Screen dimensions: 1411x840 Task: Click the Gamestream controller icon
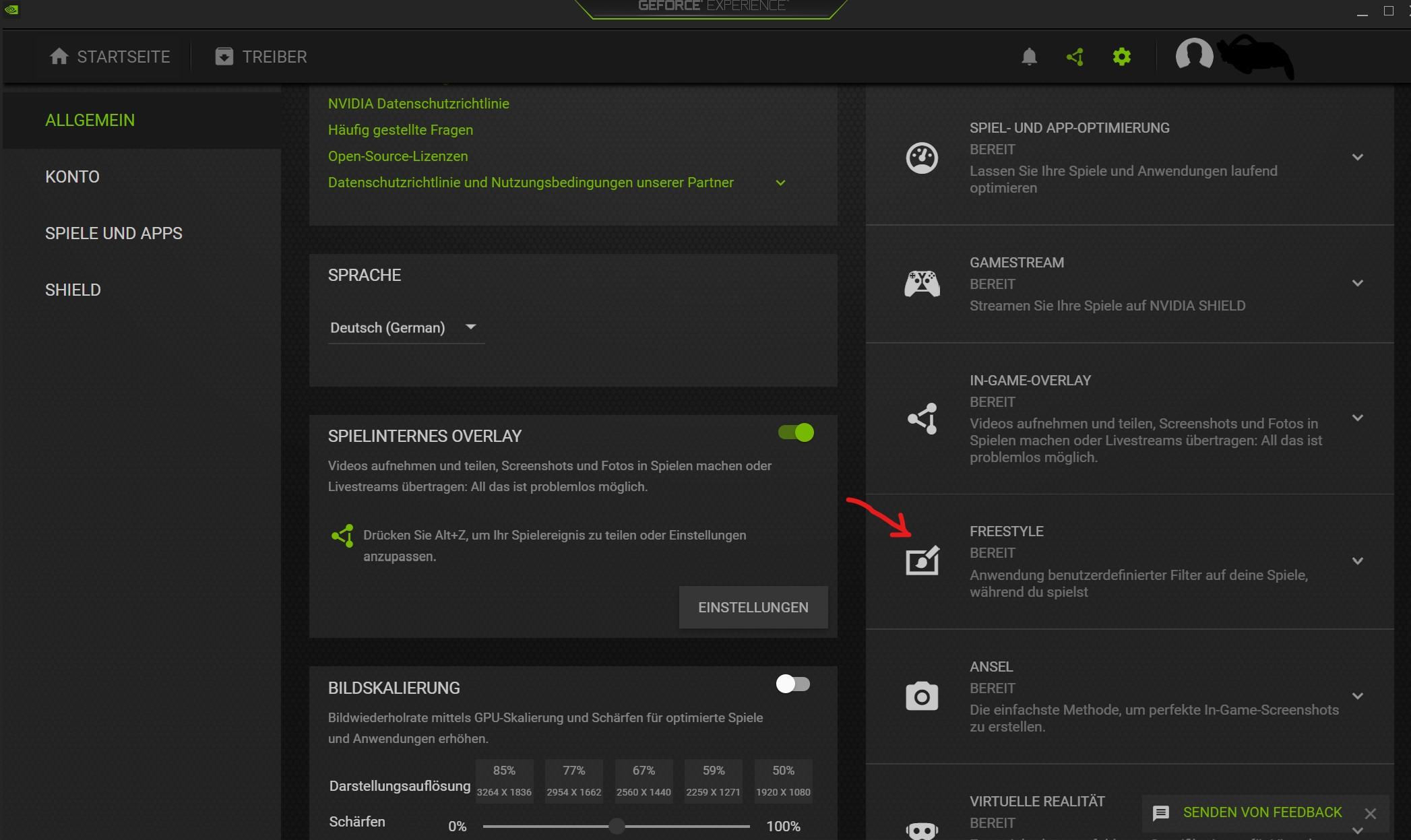tap(922, 284)
